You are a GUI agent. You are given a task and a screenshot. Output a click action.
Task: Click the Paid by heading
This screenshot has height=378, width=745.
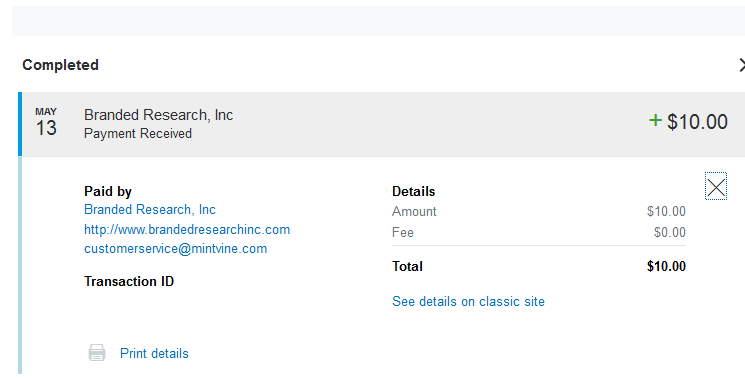click(108, 191)
